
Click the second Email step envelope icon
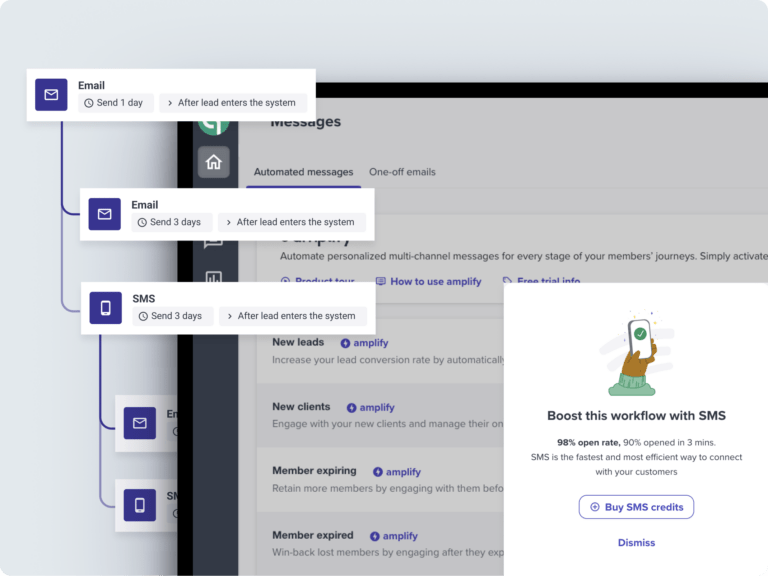tap(104, 214)
